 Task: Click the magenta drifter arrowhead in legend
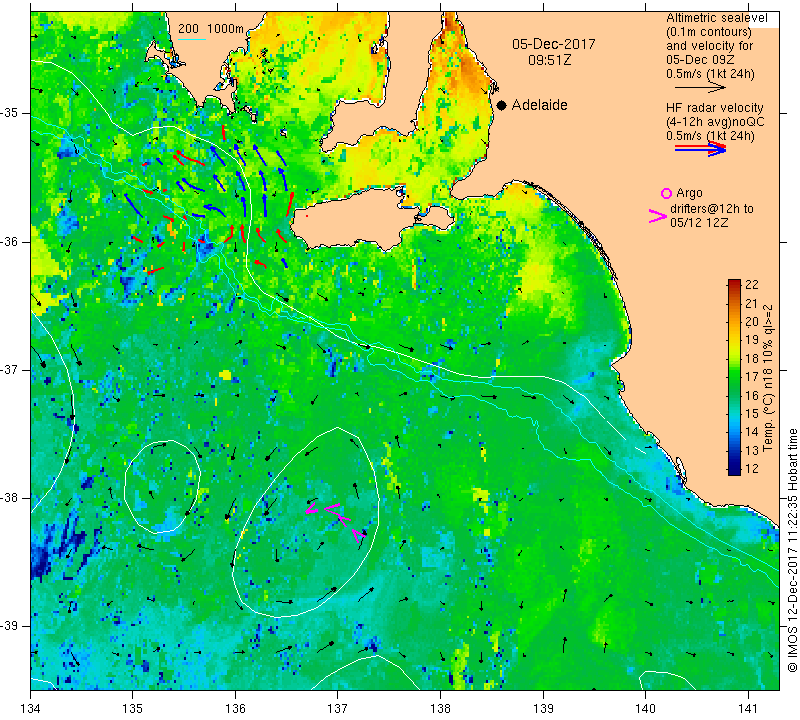click(x=658, y=216)
